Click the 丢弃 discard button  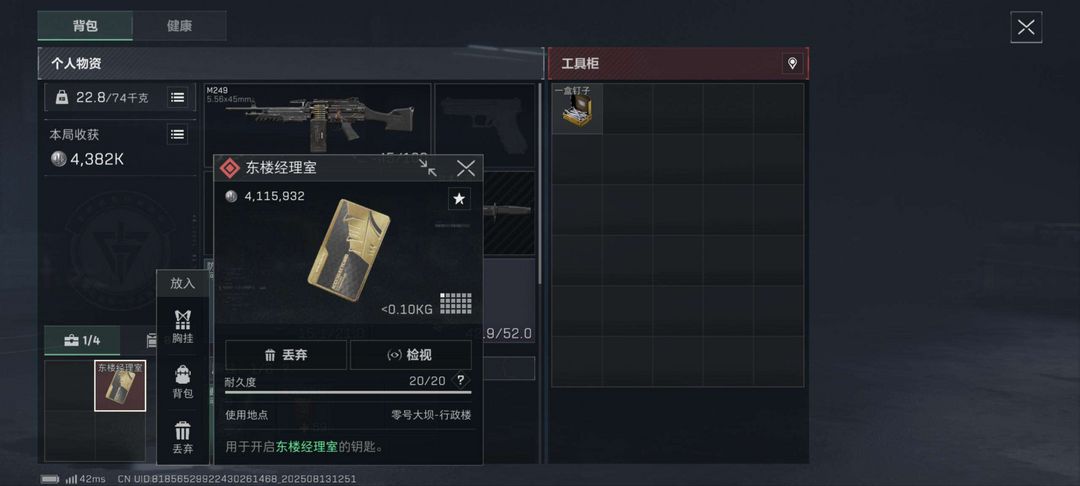click(x=286, y=355)
